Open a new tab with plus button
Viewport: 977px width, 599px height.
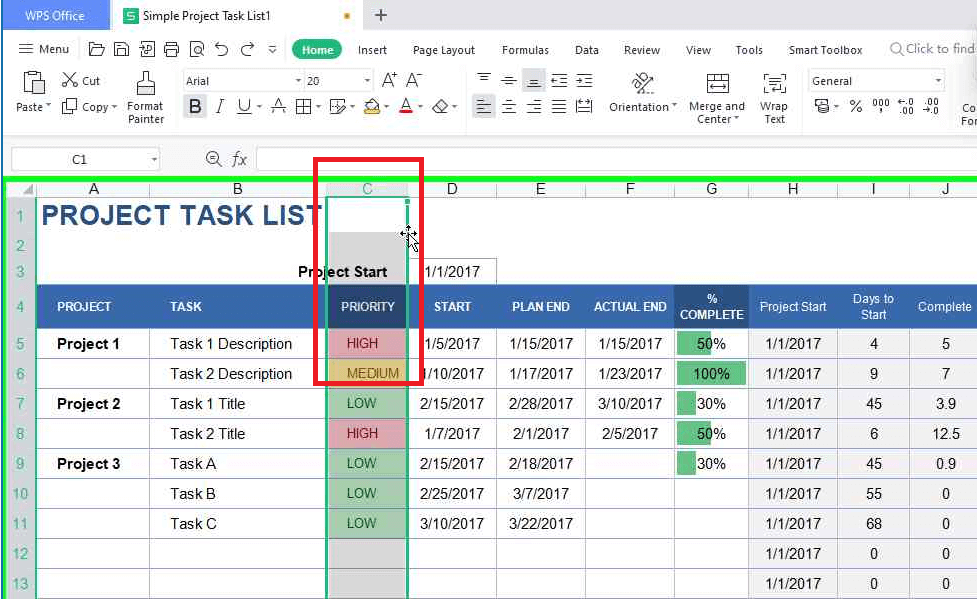[380, 15]
